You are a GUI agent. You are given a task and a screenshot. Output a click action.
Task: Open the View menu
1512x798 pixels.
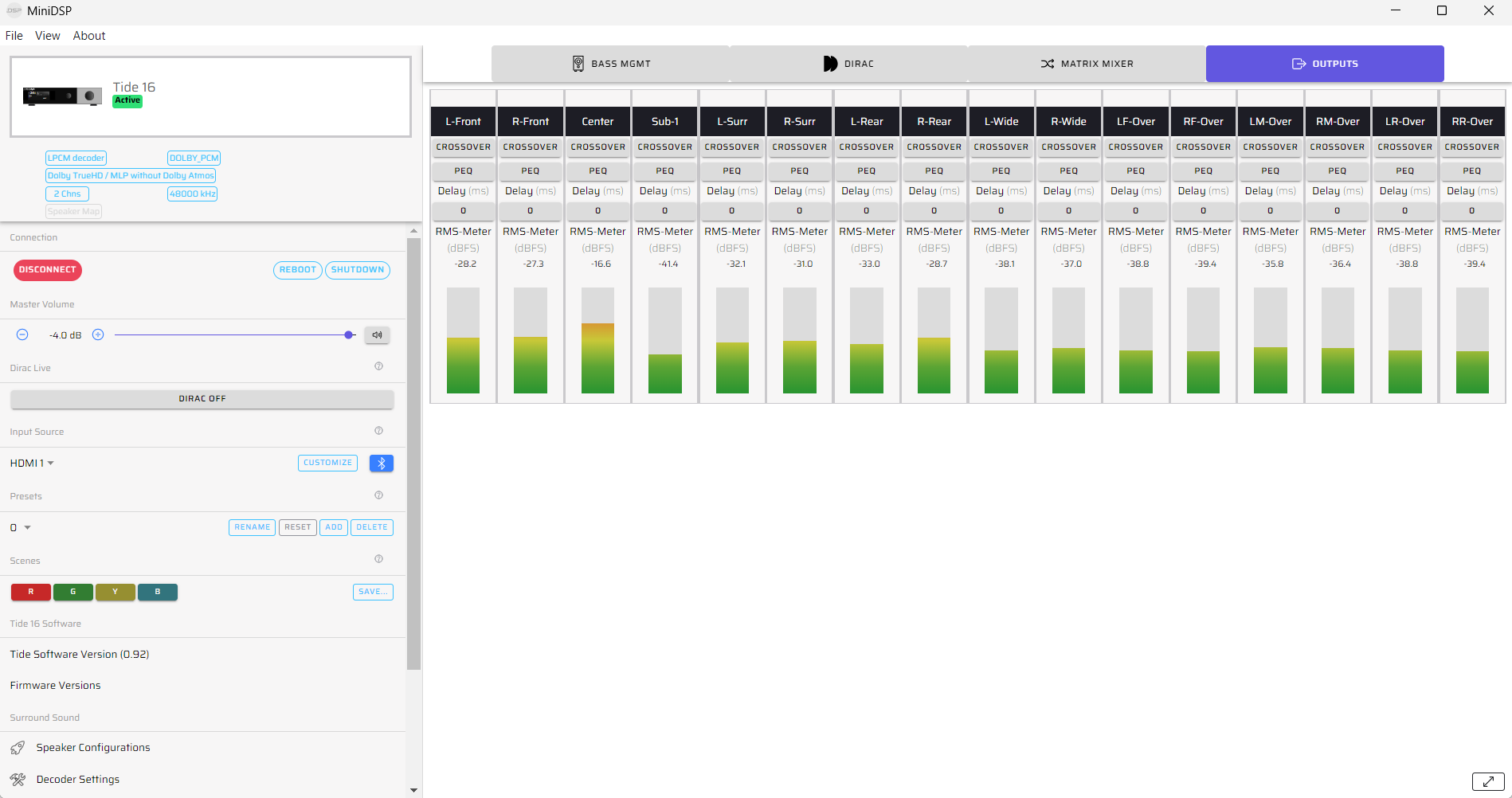(x=48, y=36)
